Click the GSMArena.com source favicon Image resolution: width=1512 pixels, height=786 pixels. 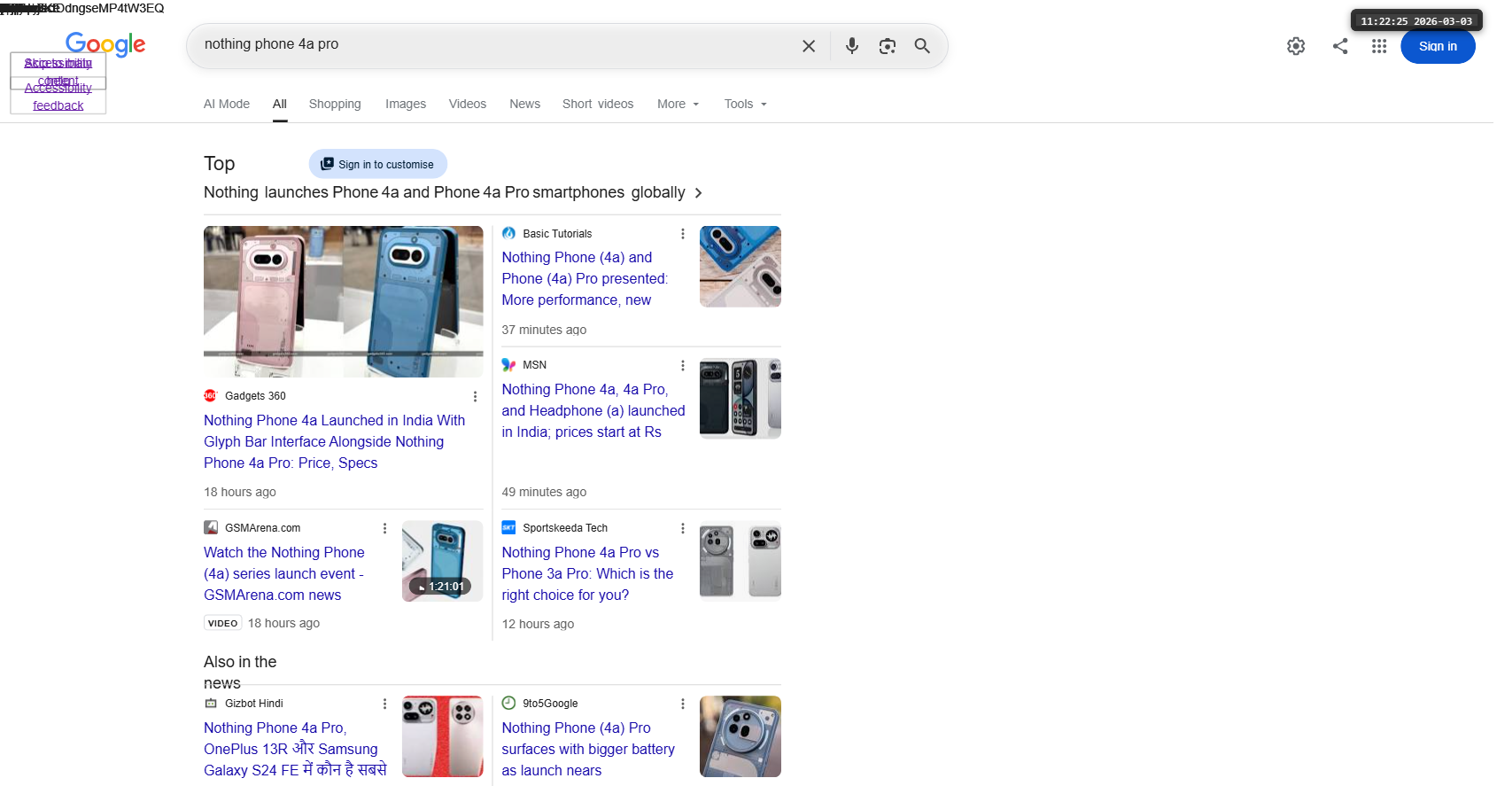tap(211, 528)
